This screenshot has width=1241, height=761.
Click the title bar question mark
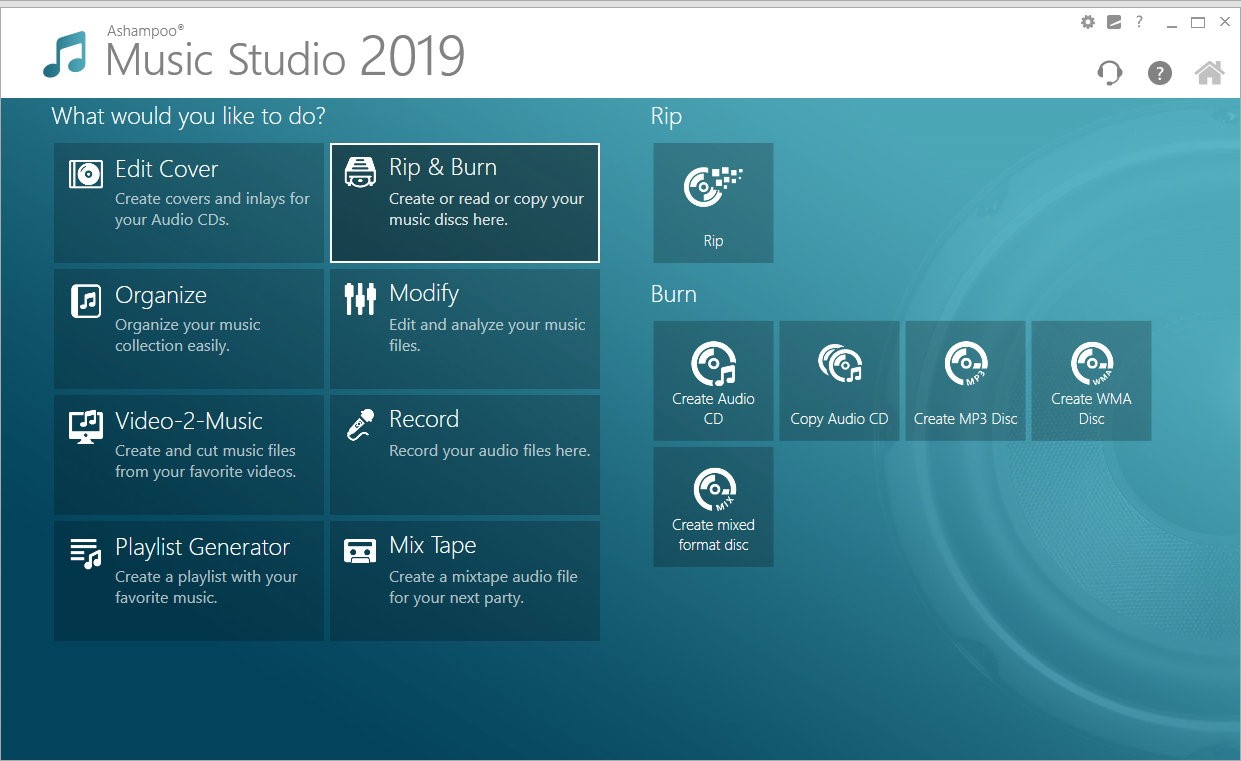click(x=1138, y=21)
